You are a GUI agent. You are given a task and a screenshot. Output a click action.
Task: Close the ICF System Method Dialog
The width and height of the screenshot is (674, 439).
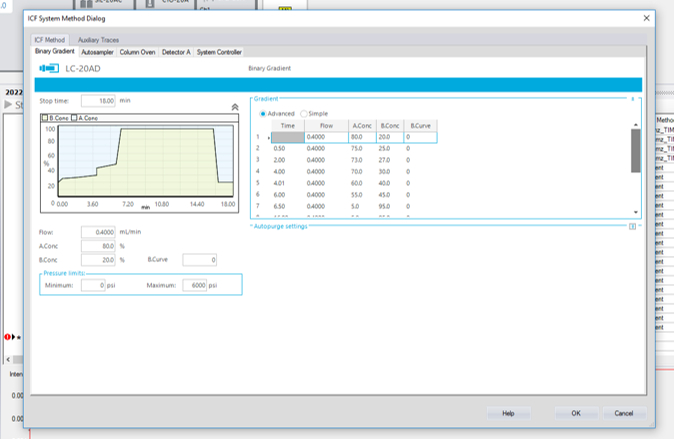646,18
